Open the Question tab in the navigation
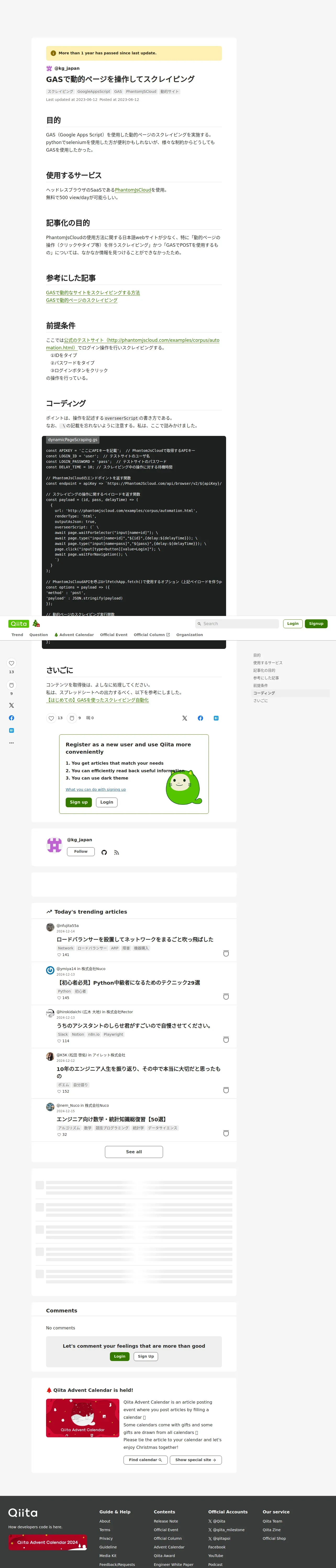Image resolution: width=336 pixels, height=1568 pixels. point(38,635)
